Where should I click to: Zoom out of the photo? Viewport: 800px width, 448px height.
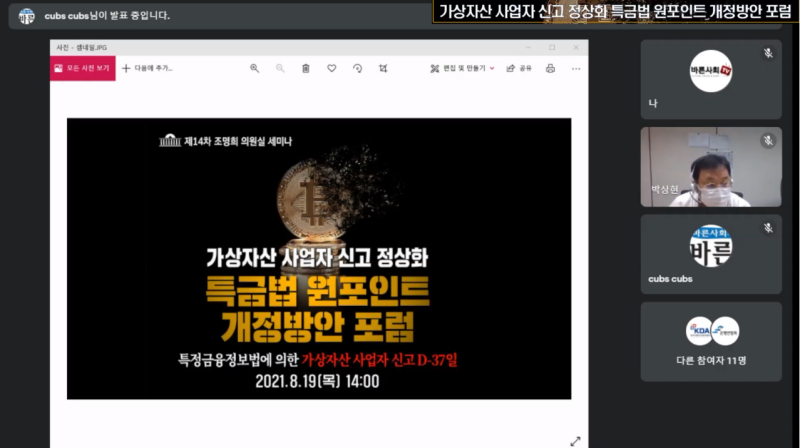(x=280, y=68)
